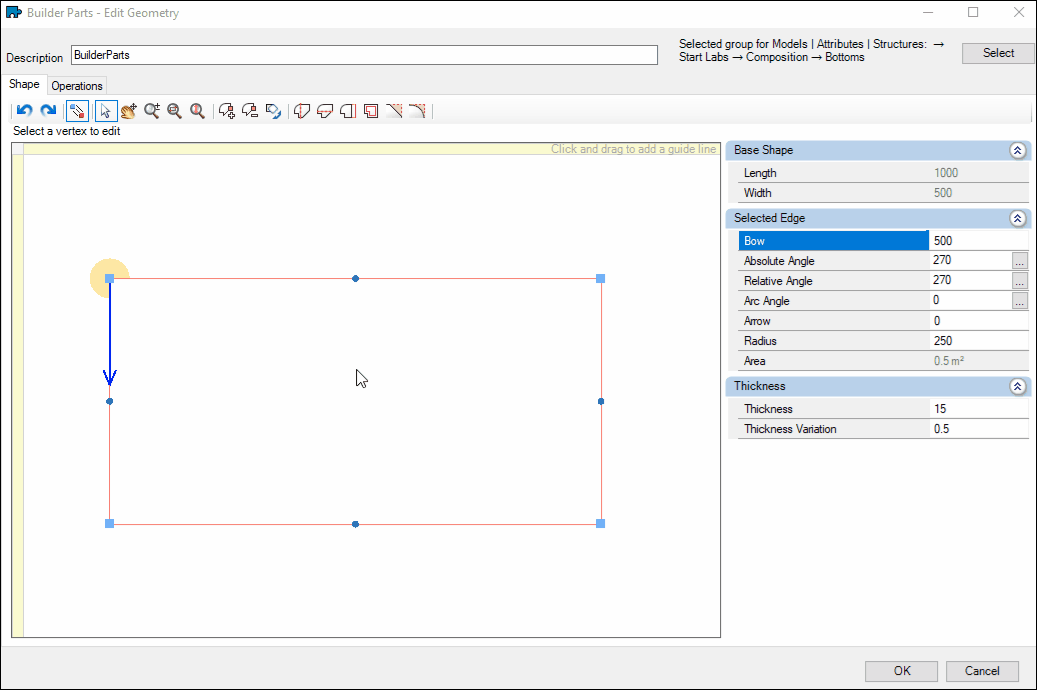Click the zoom in/out magnifier icon
The image size is (1037, 690).
click(x=152, y=110)
